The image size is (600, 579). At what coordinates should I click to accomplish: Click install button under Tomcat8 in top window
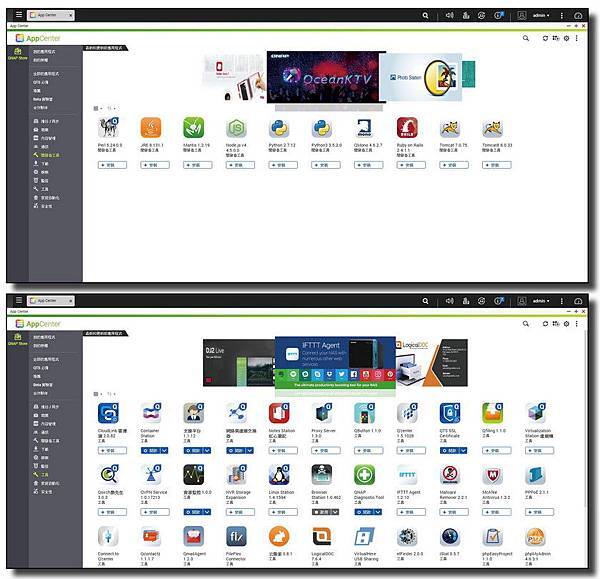(x=496, y=165)
